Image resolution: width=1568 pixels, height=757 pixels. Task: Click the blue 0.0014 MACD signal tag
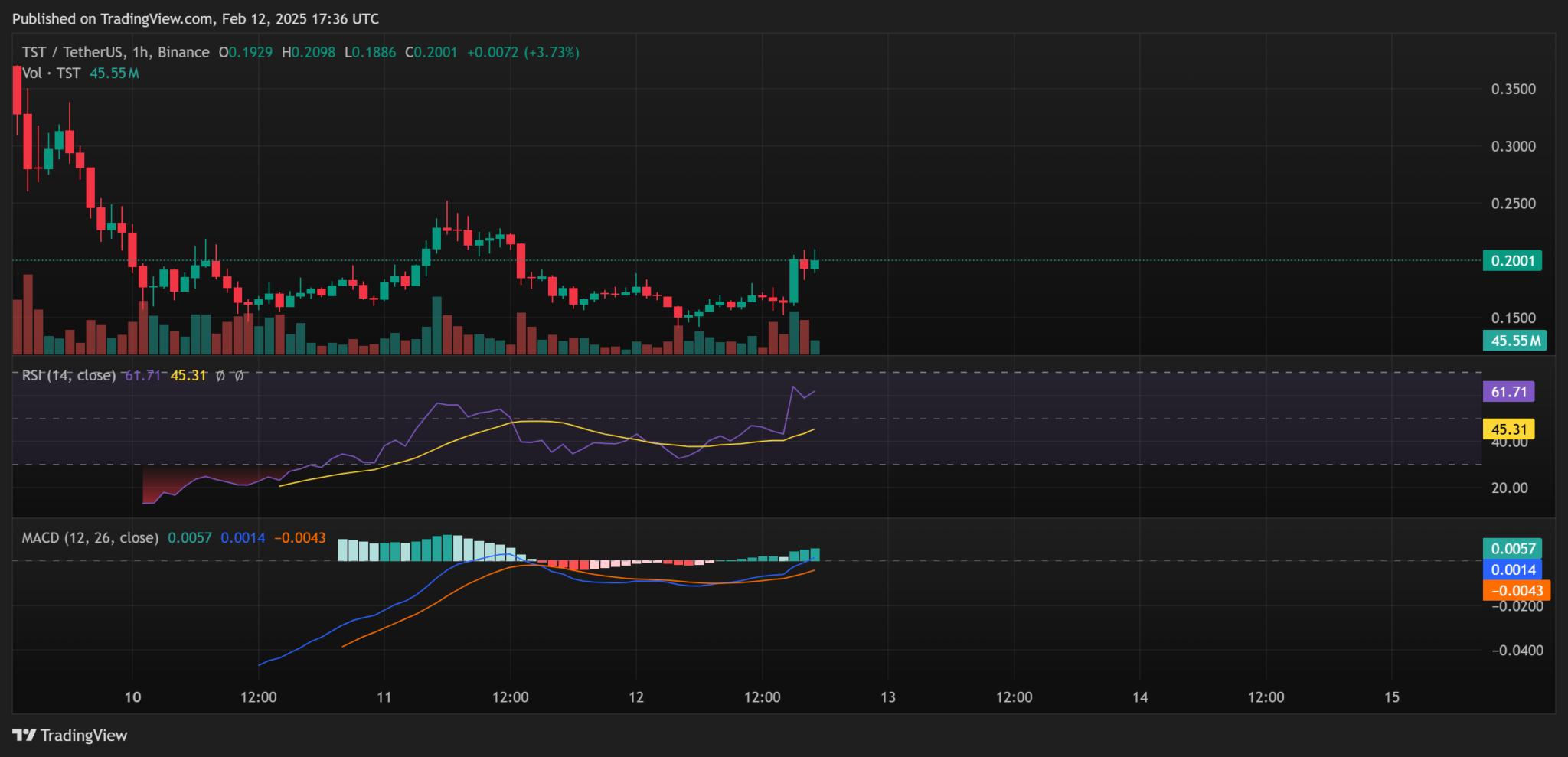click(x=1511, y=569)
